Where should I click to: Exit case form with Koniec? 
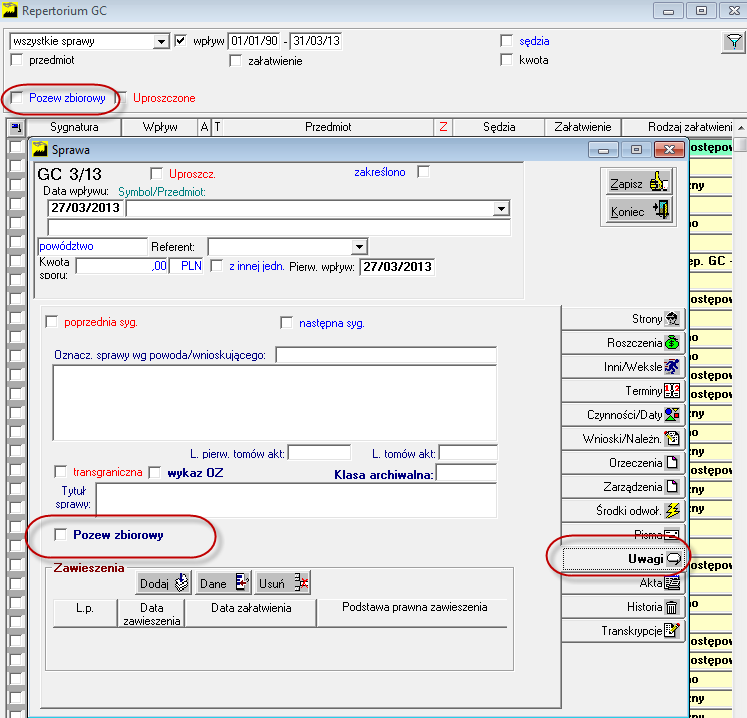point(639,211)
